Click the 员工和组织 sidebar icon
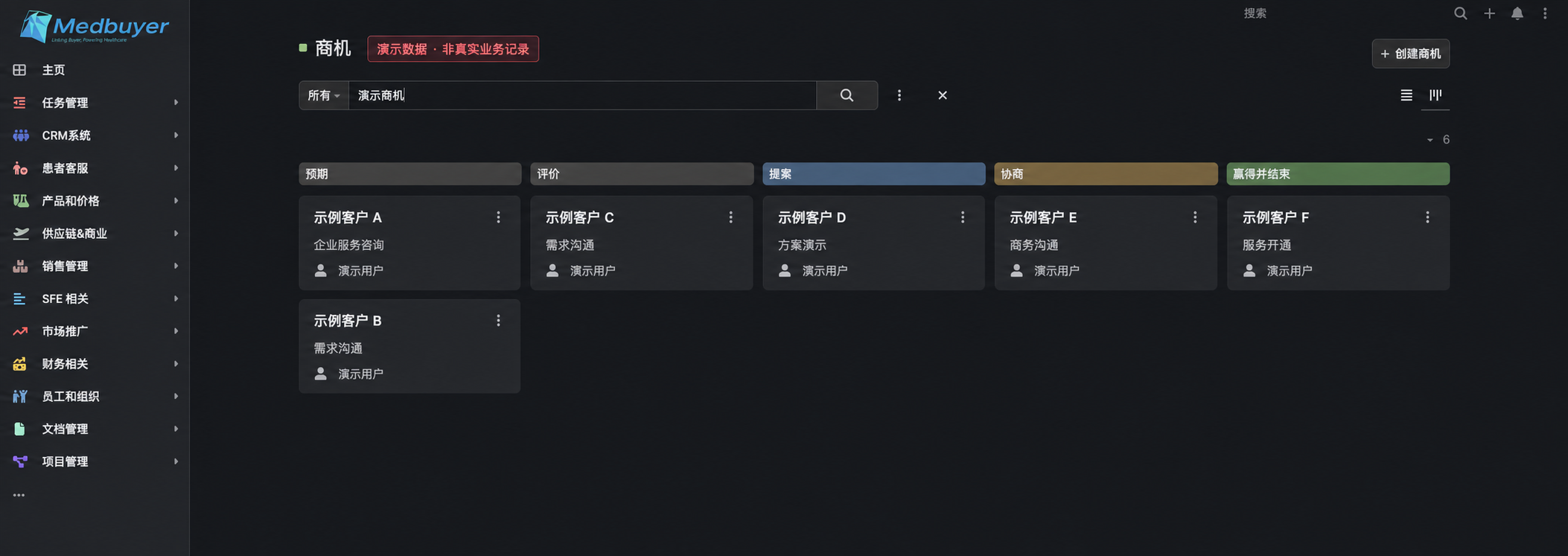The width and height of the screenshot is (1568, 556). tap(20, 397)
